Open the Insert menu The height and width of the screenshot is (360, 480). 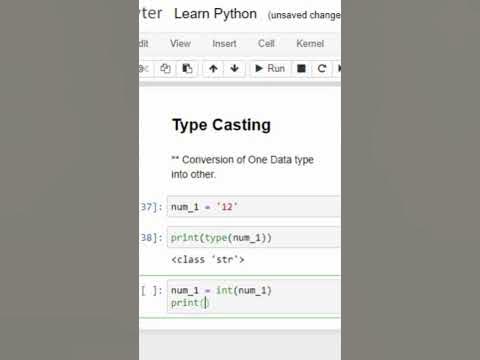coord(224,44)
